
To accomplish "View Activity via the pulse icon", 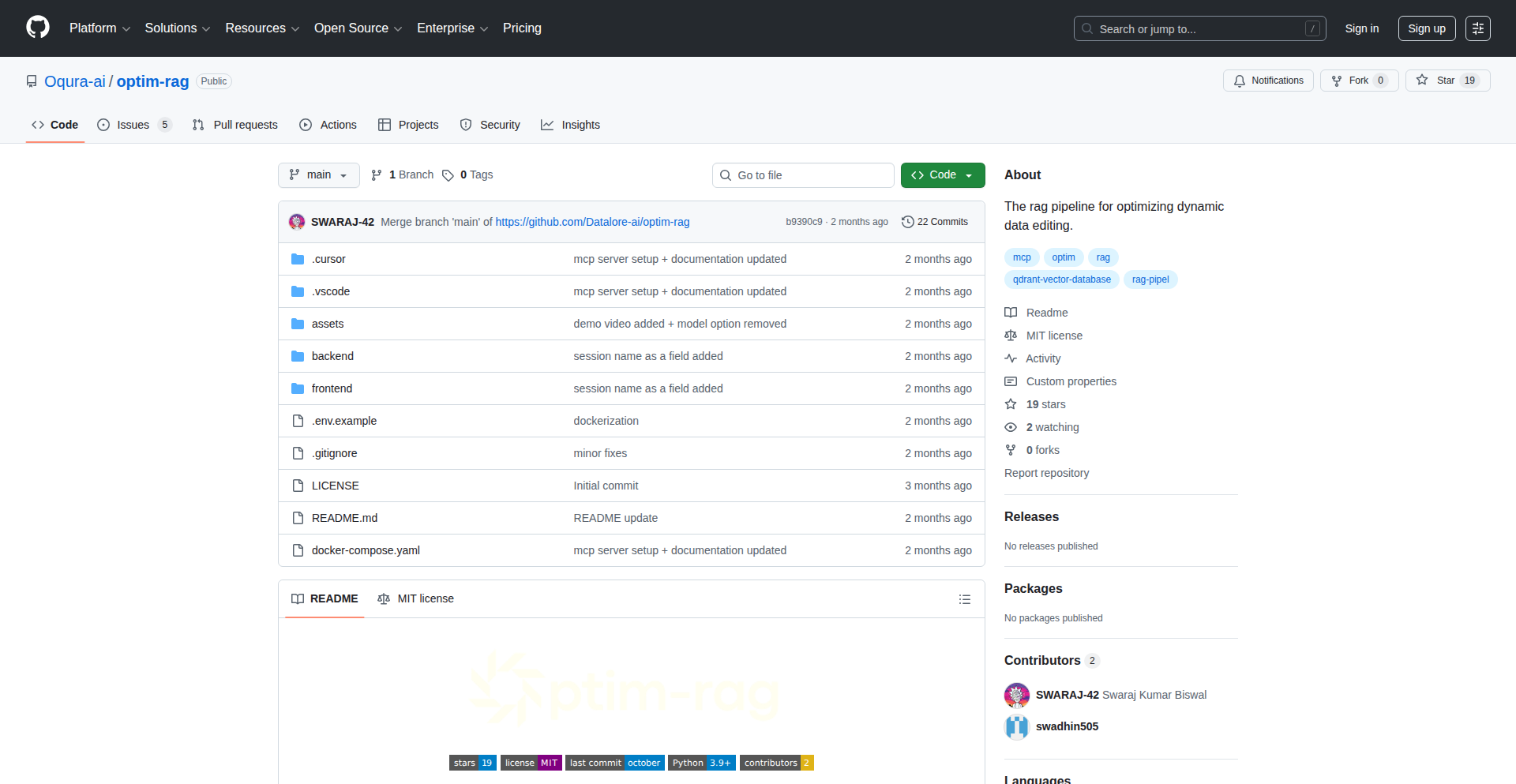I will (1011, 358).
